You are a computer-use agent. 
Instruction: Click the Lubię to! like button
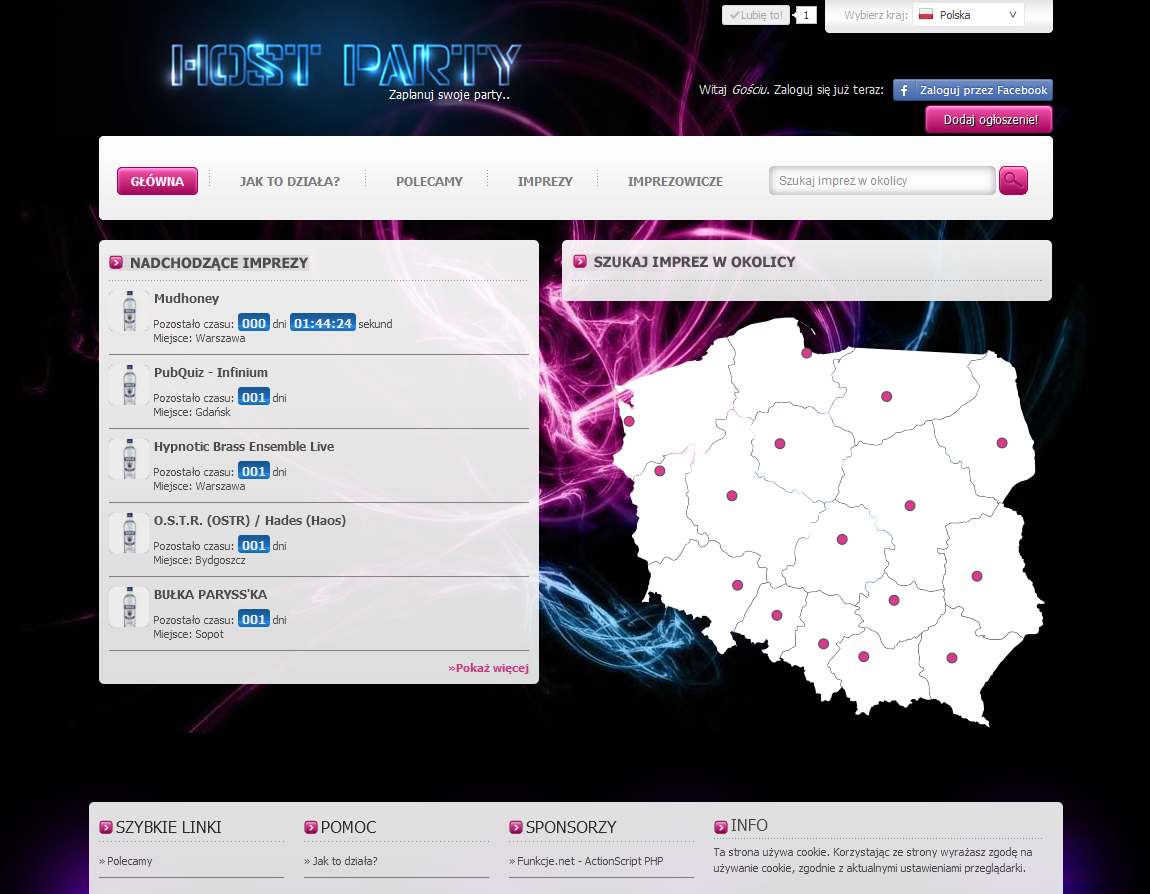755,15
